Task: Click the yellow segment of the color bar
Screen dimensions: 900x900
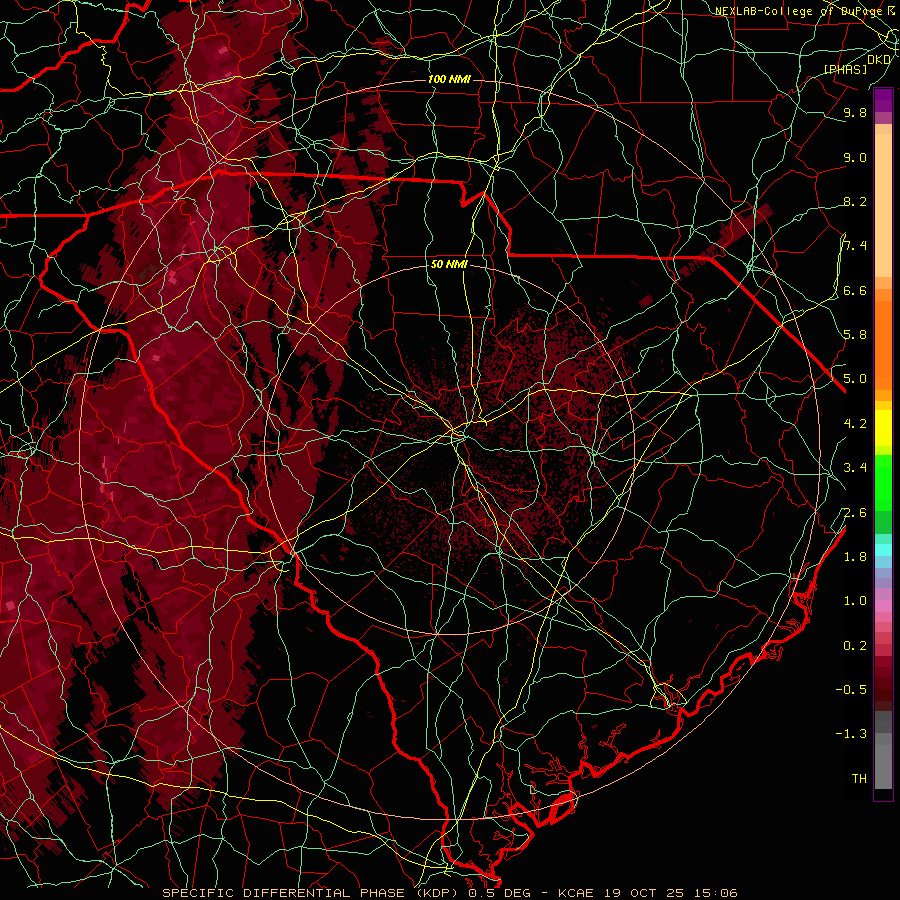Action: [x=883, y=428]
